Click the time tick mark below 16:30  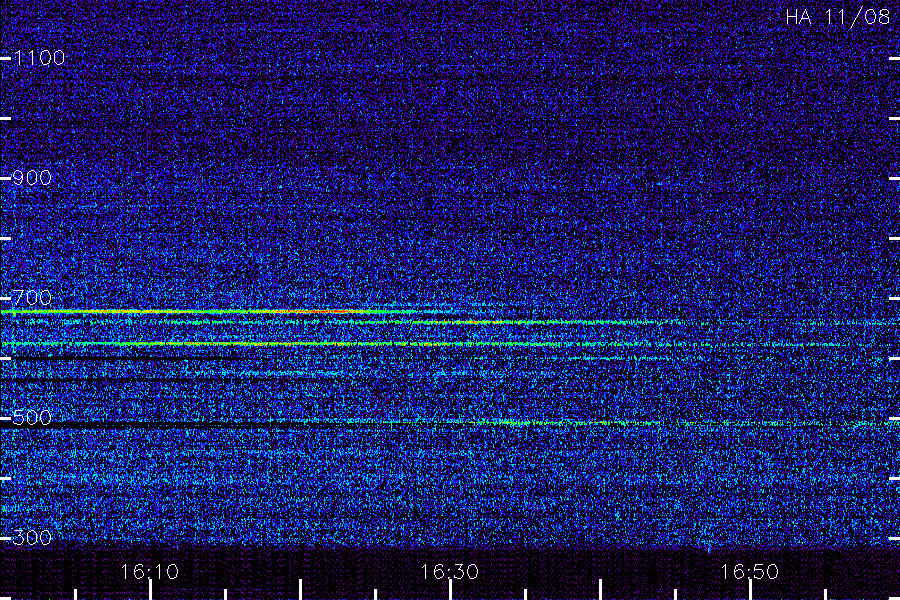[450, 590]
